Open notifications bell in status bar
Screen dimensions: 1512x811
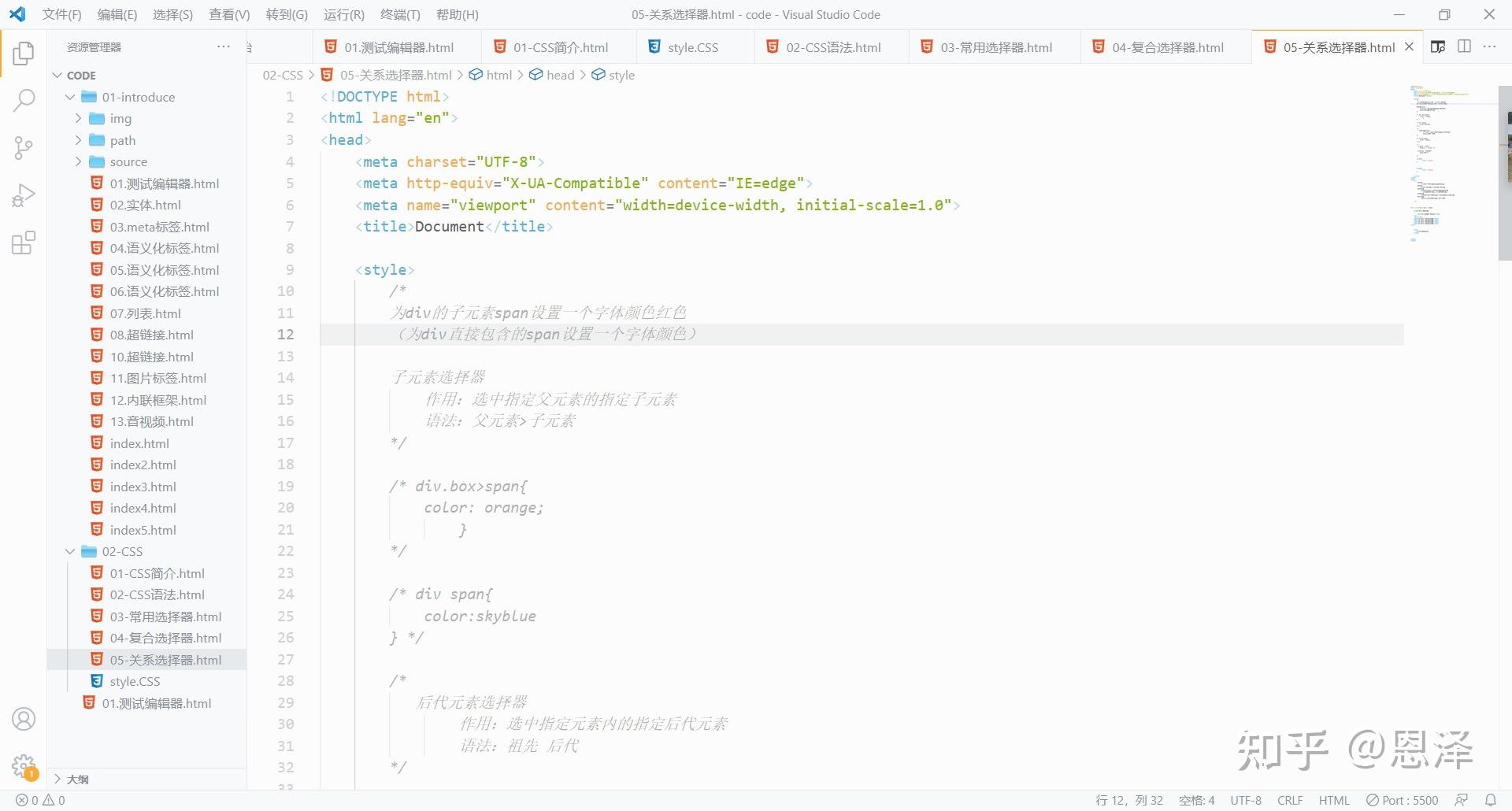coord(1491,800)
